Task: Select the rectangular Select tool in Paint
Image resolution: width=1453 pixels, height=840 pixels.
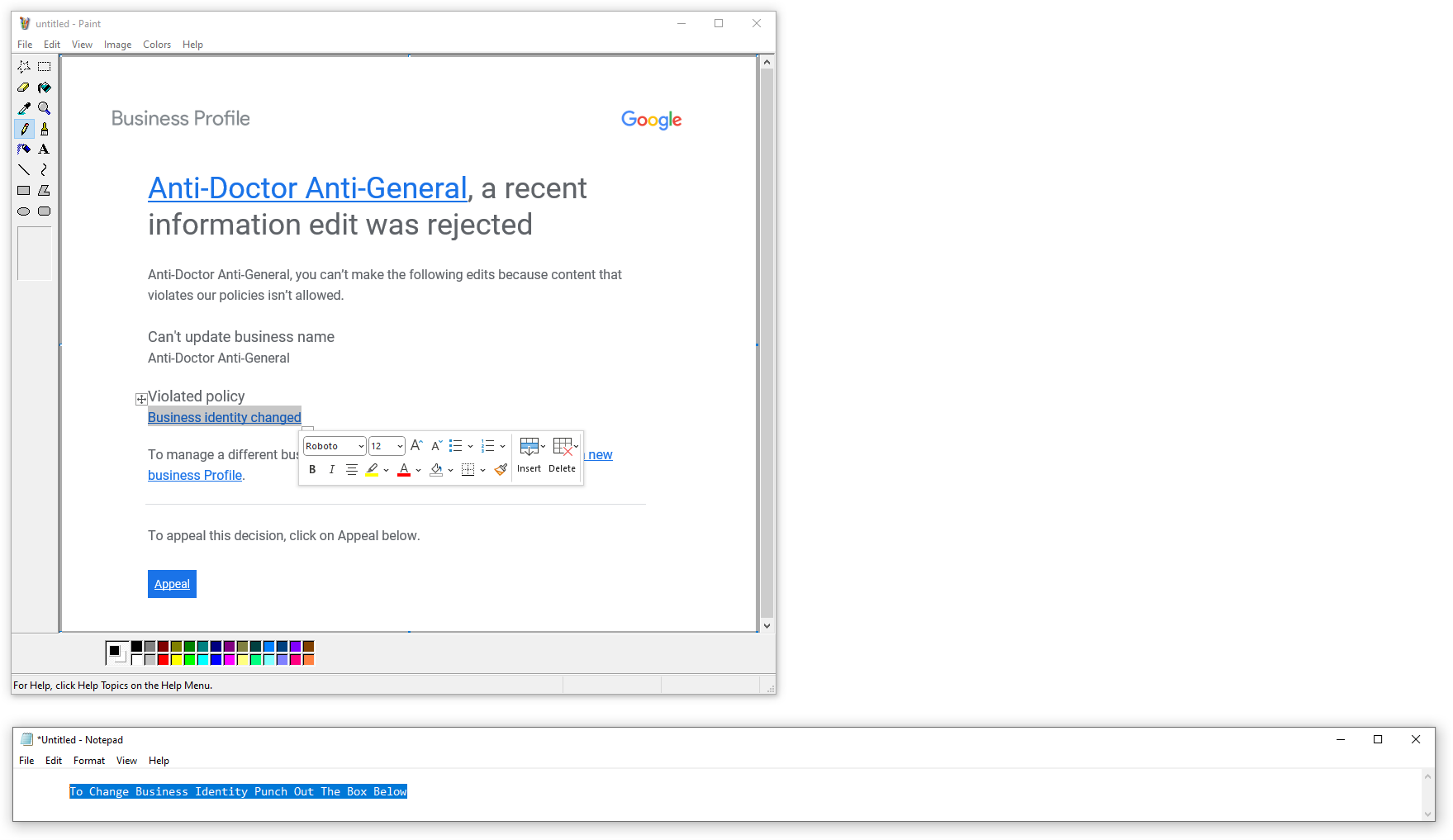Action: click(x=45, y=67)
